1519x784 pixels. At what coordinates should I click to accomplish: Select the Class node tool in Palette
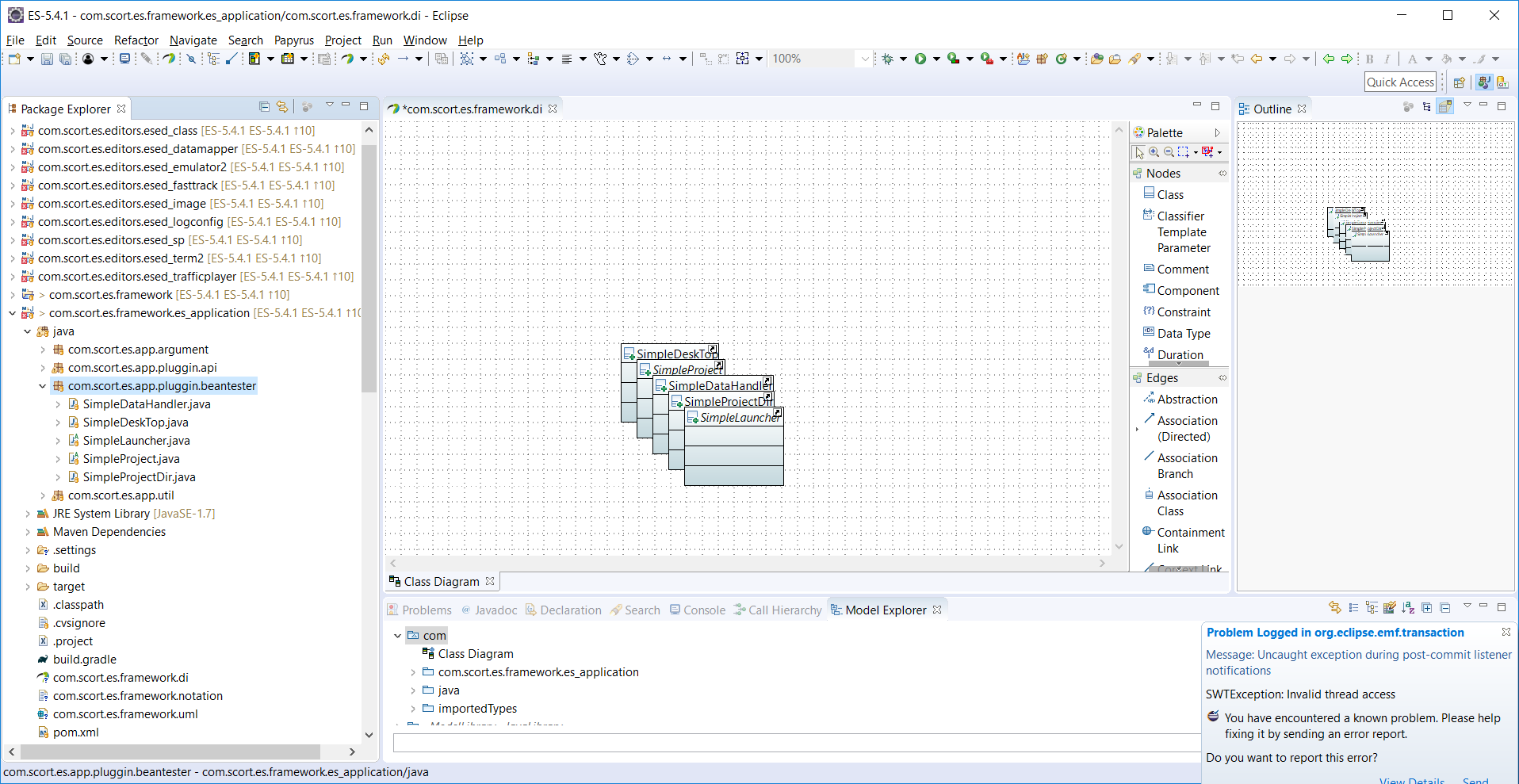[1169, 195]
